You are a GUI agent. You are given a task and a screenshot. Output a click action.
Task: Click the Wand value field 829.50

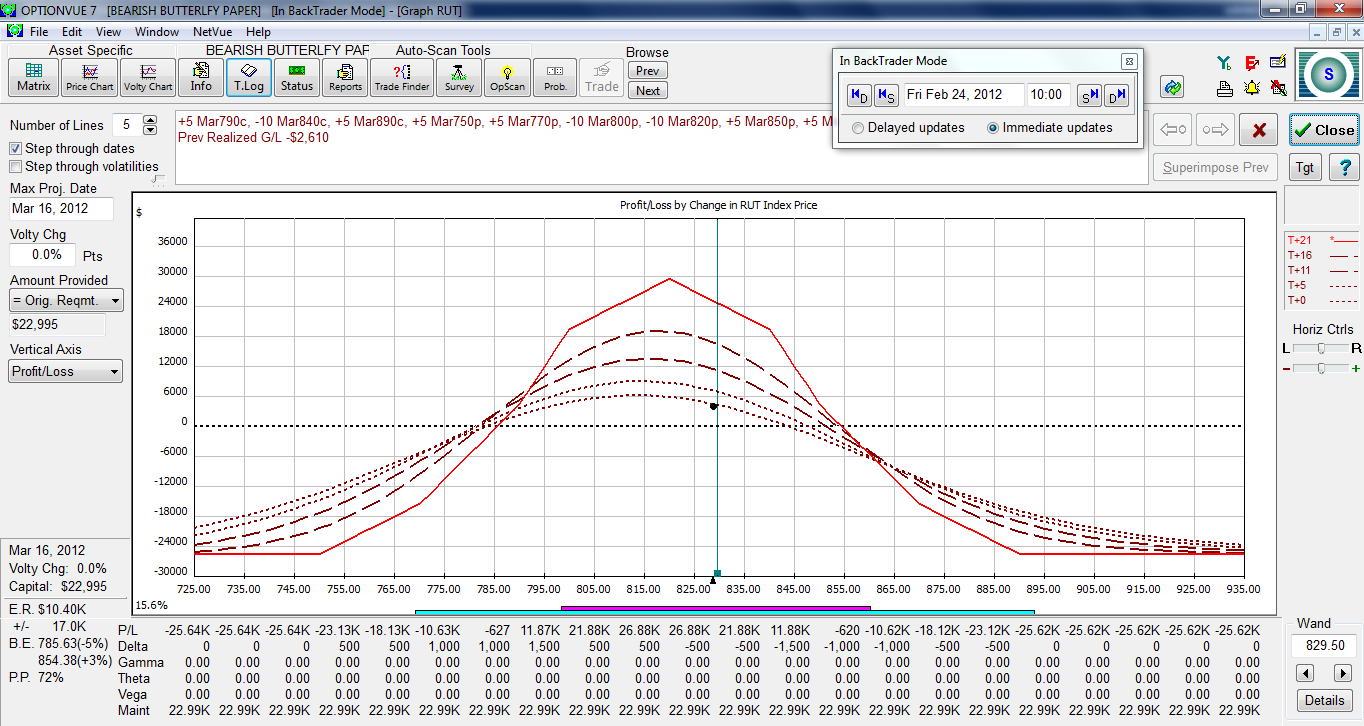point(1324,646)
